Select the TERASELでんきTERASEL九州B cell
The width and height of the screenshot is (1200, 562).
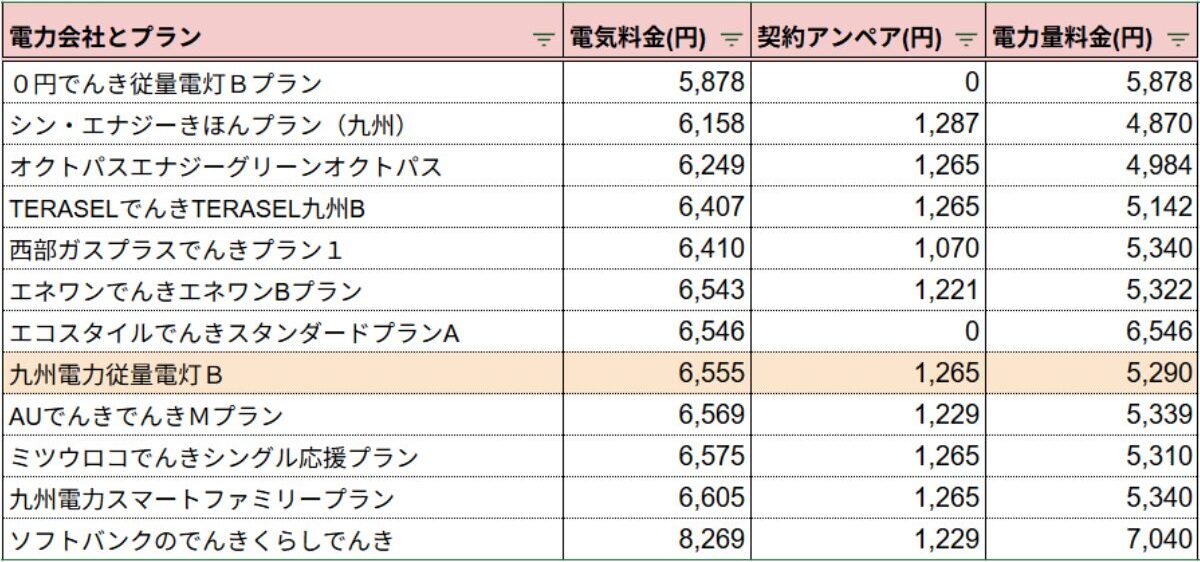[282, 206]
